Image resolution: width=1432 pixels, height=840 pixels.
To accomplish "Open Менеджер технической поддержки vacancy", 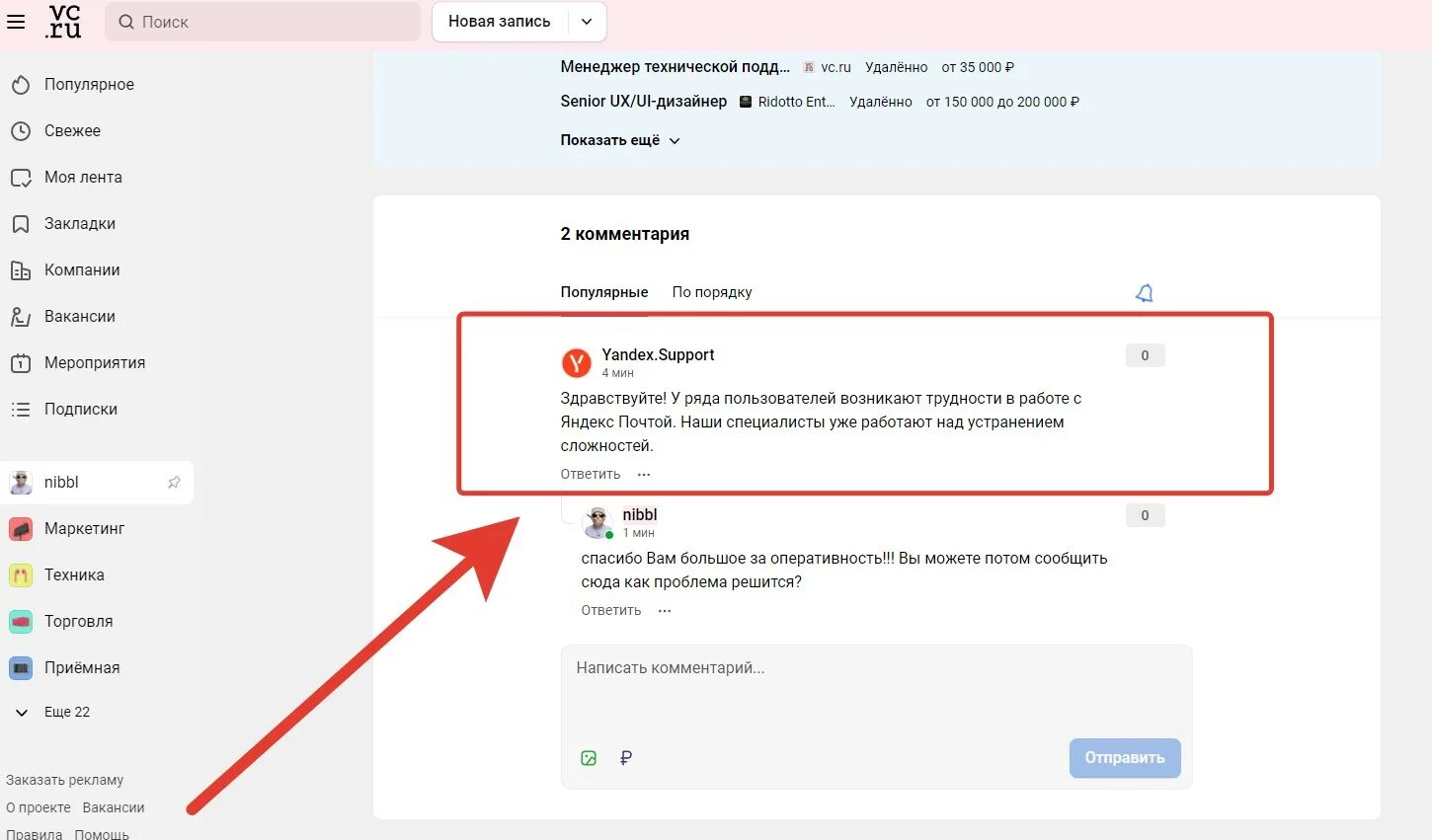I will 676,67.
